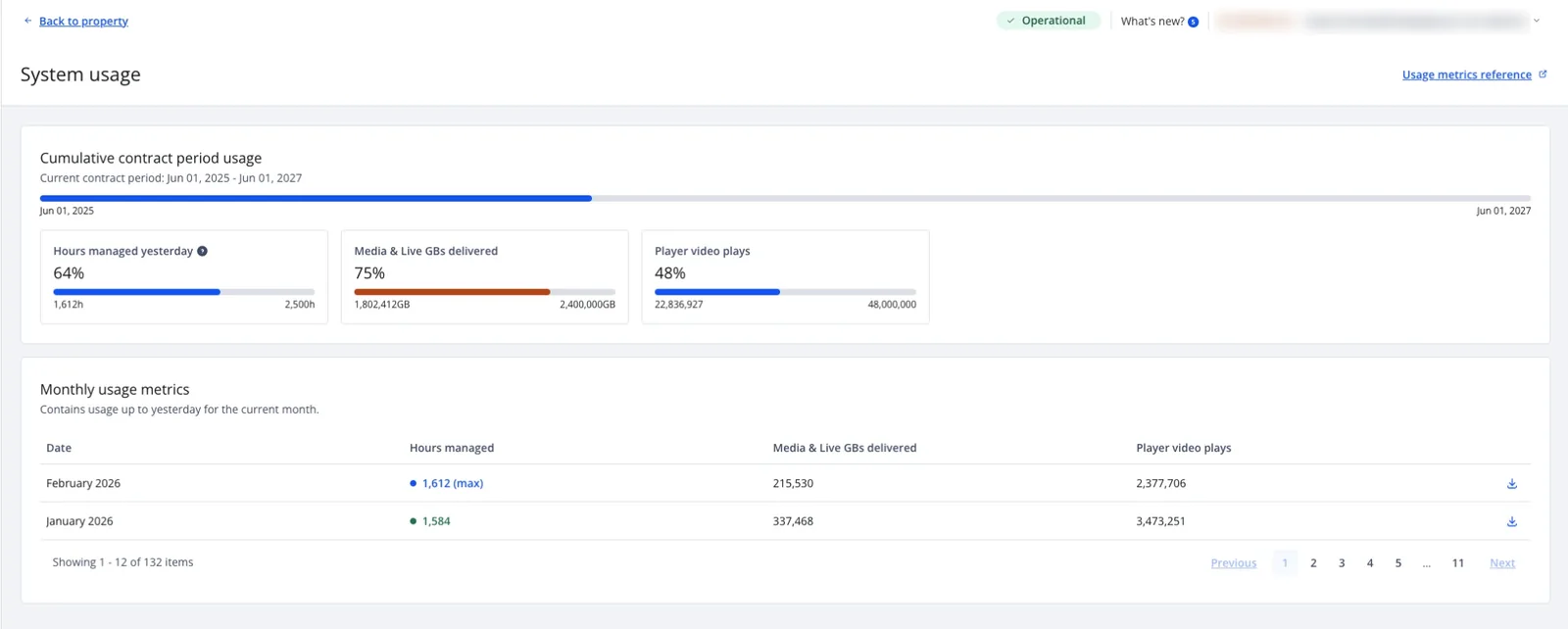Open the Usage metrics reference link
1568x629 pixels.
(x=1466, y=74)
